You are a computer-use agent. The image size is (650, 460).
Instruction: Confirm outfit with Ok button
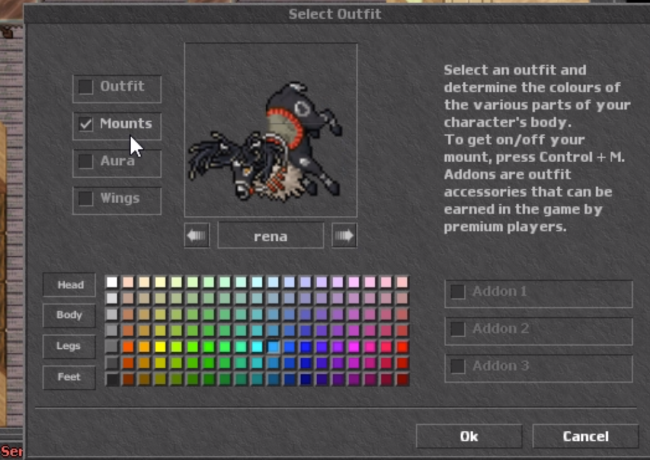pyautogui.click(x=469, y=436)
